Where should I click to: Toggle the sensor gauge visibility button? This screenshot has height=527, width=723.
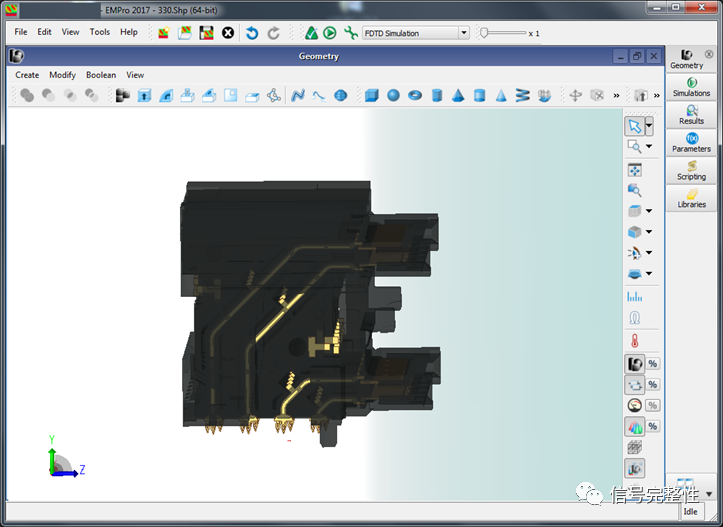[x=634, y=405]
